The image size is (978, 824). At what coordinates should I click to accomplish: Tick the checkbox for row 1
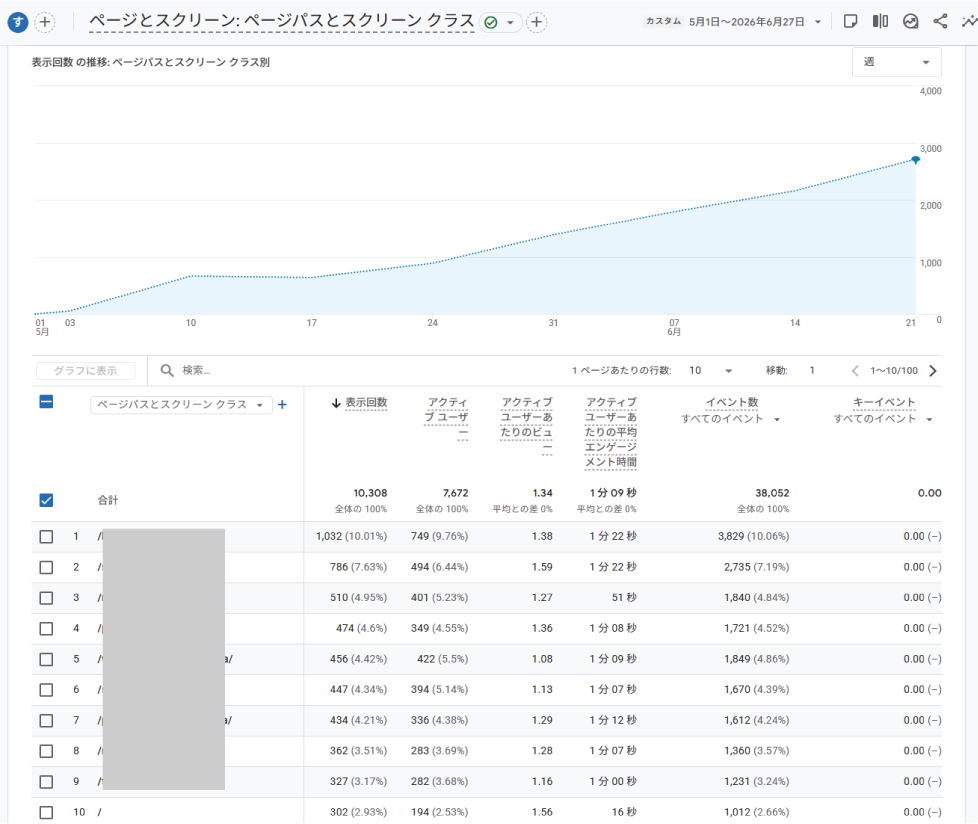coord(46,536)
